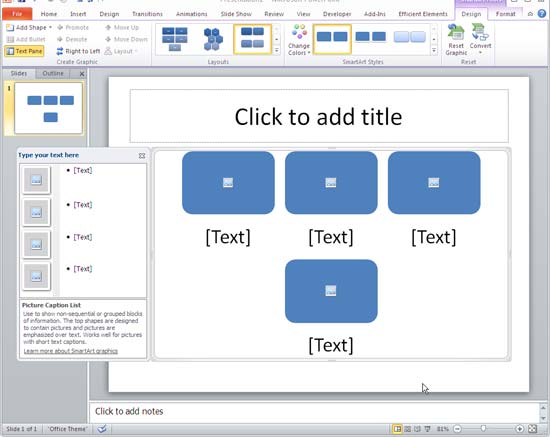Viewport: 550px width, 437px height.
Task: Open the Add Shape dropdown arrow
Action: click(50, 27)
